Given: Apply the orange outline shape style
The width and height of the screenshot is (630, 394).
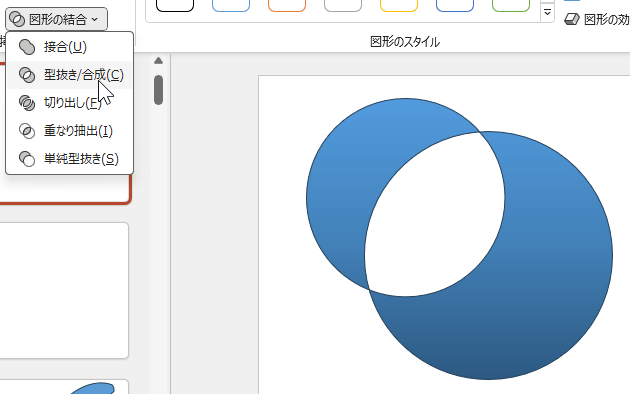Looking at the screenshot, I should click(x=287, y=6).
